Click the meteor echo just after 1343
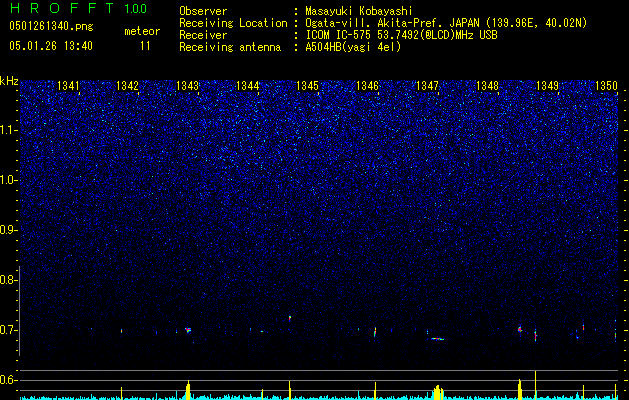The height and width of the screenshot is (400, 629). click(188, 330)
